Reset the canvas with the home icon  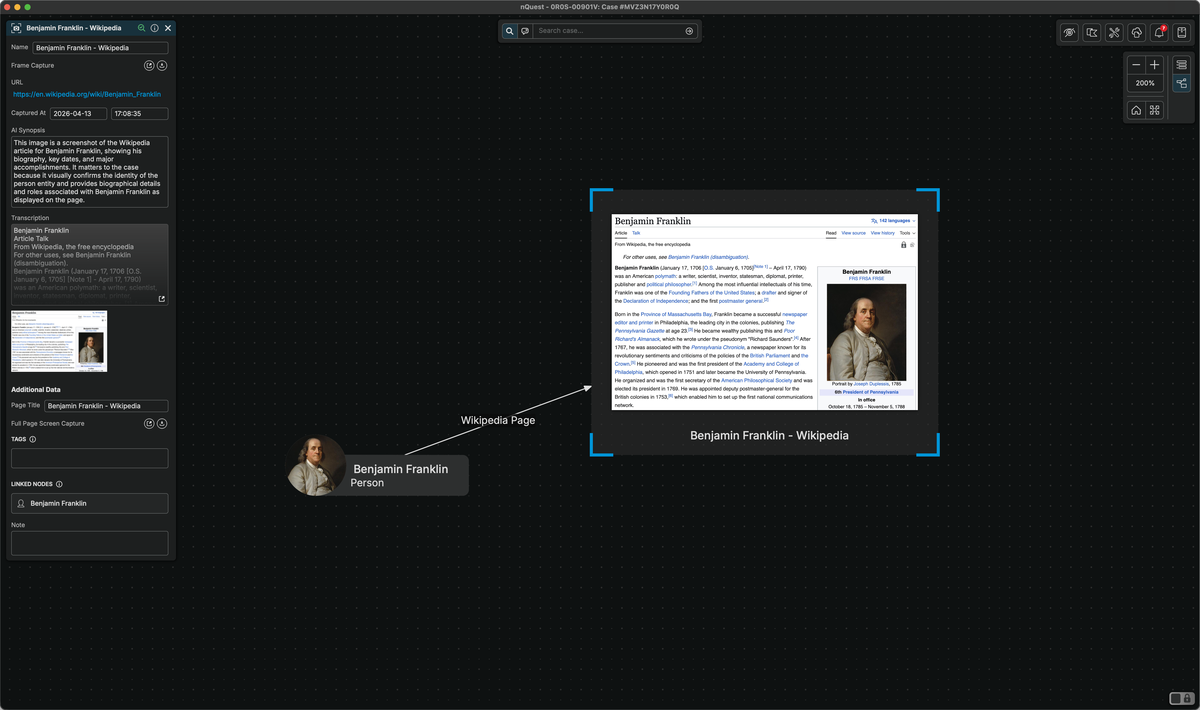tap(1136, 110)
